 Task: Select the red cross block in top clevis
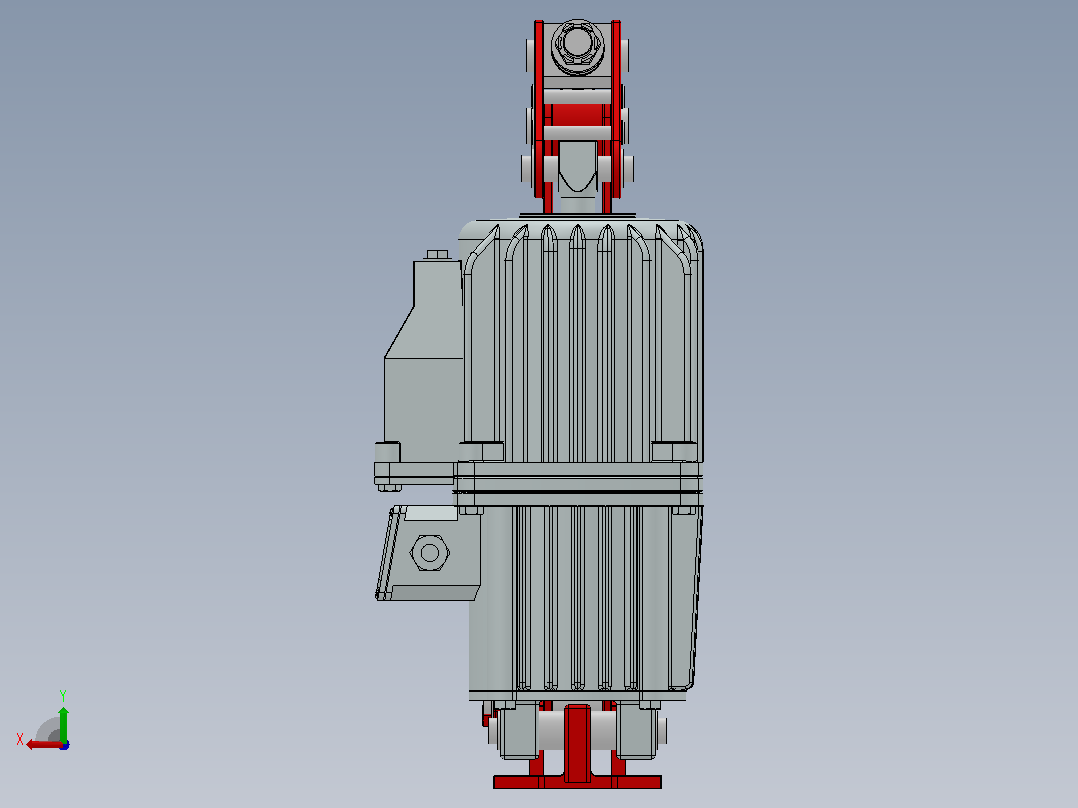(x=577, y=115)
